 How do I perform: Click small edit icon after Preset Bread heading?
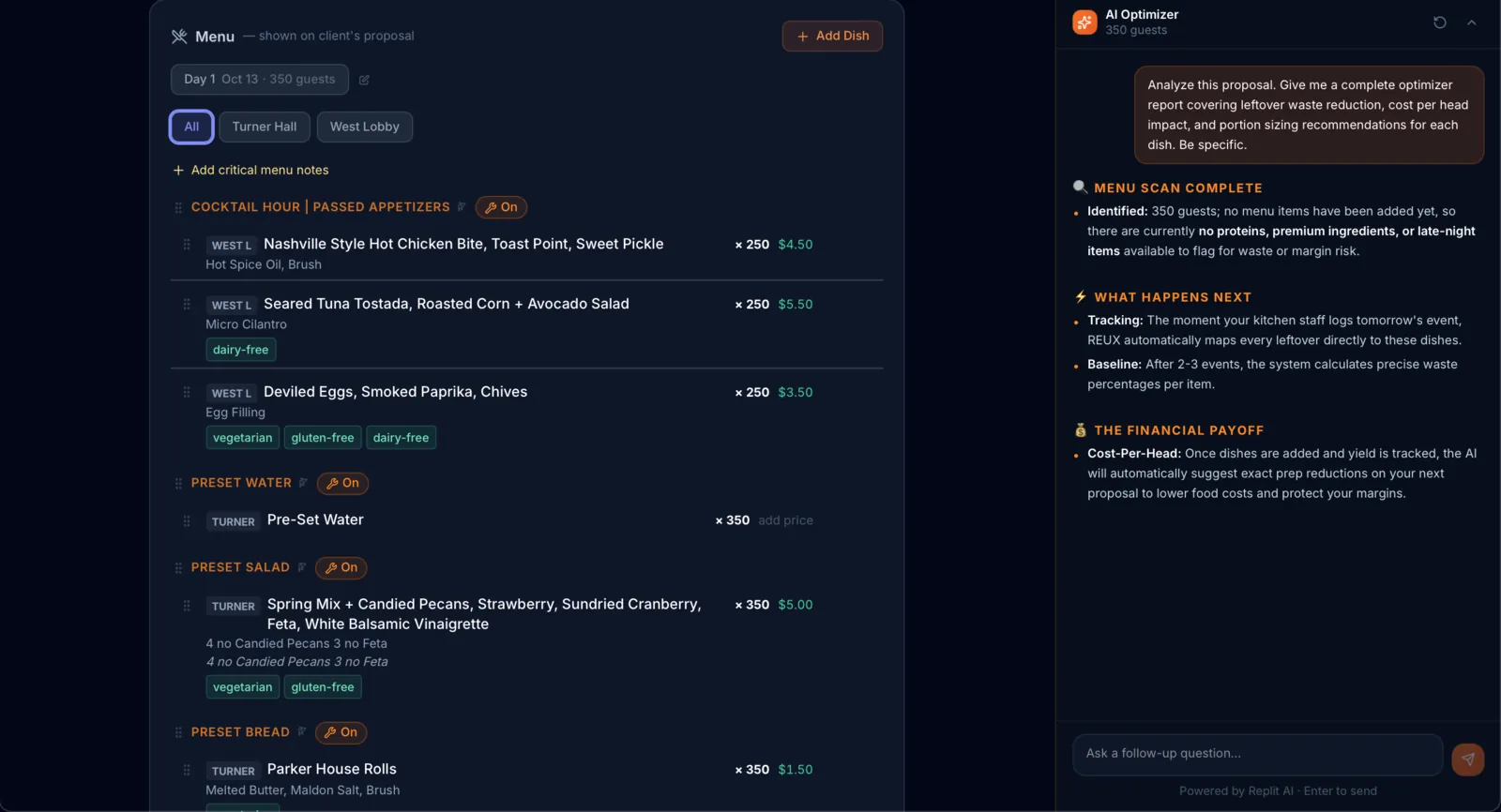click(x=302, y=731)
